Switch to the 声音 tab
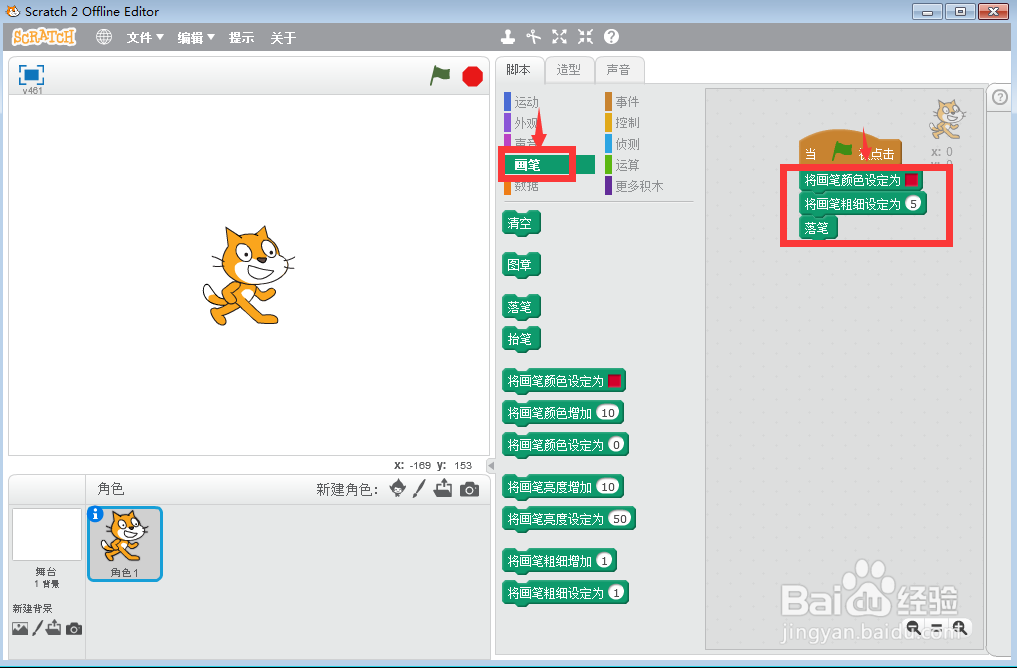Image resolution: width=1017 pixels, height=668 pixels. point(619,70)
